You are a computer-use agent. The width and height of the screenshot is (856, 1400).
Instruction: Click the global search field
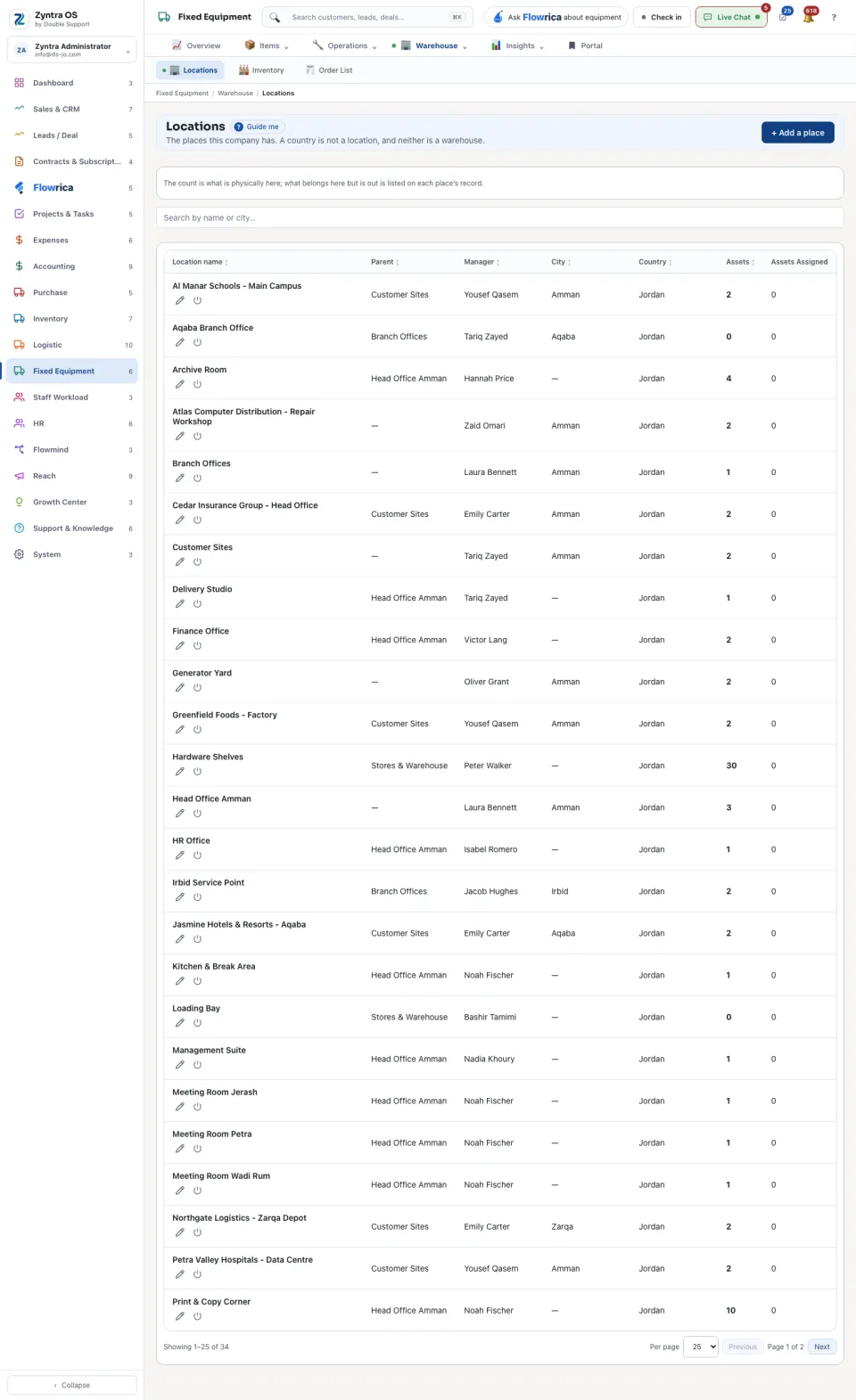coord(368,17)
